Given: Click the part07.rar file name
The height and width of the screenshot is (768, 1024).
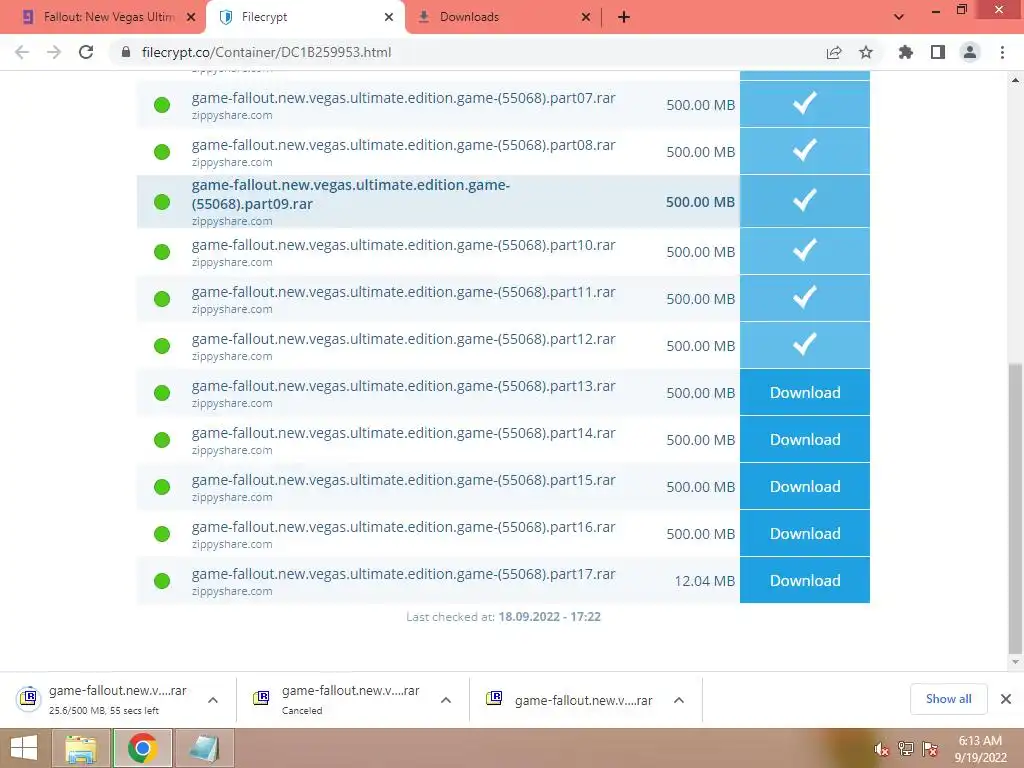Looking at the screenshot, I should coord(404,98).
